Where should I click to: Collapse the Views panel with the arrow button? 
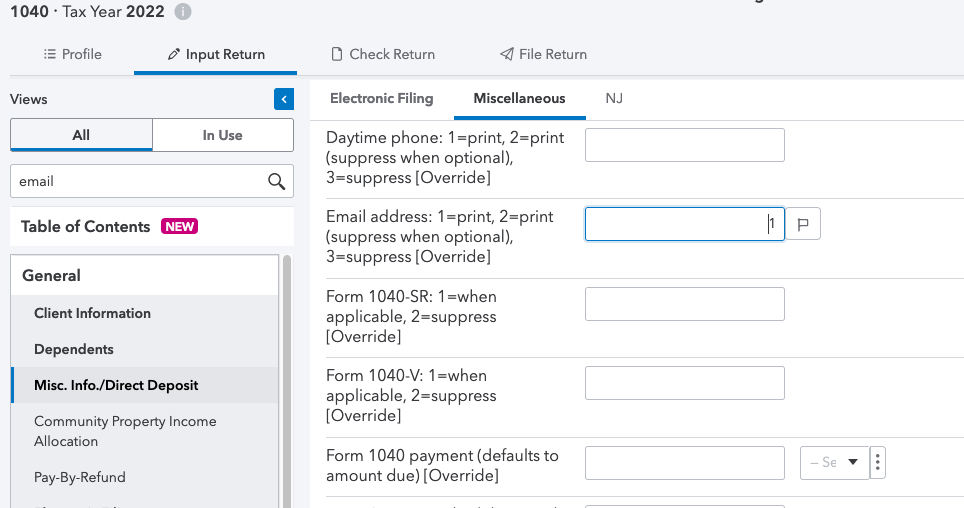(x=284, y=99)
